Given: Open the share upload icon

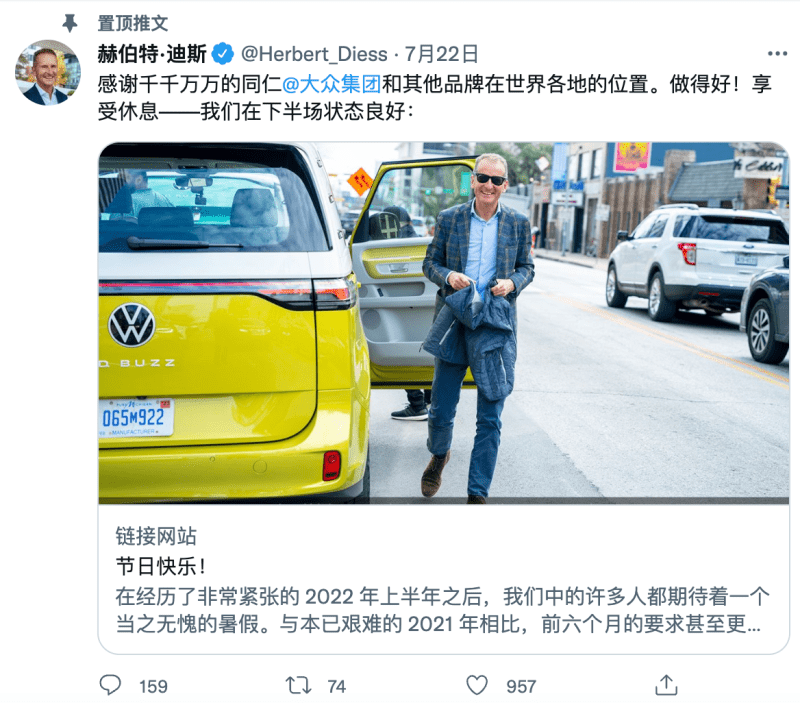Looking at the screenshot, I should point(666,685).
